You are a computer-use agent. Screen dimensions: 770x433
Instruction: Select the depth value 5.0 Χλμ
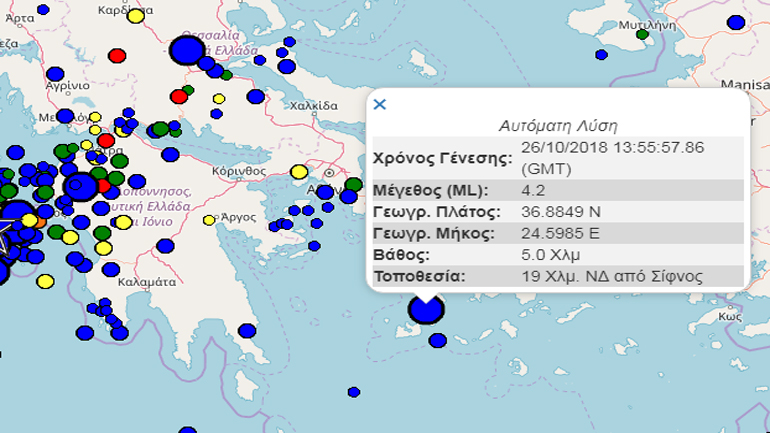(550, 255)
